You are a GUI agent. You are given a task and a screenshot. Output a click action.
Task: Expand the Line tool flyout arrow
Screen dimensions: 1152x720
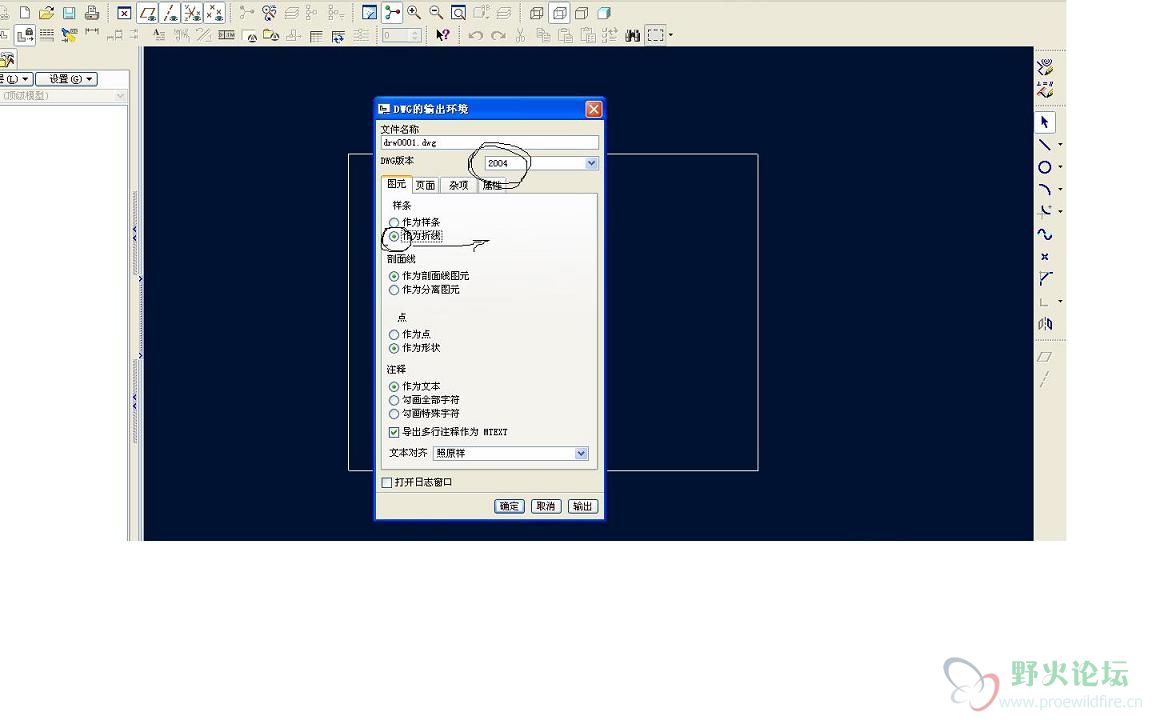[x=1060, y=145]
